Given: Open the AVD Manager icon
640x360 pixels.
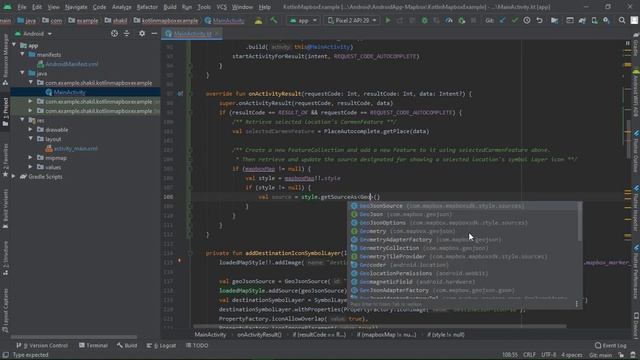Looking at the screenshot, I should coord(594,20).
